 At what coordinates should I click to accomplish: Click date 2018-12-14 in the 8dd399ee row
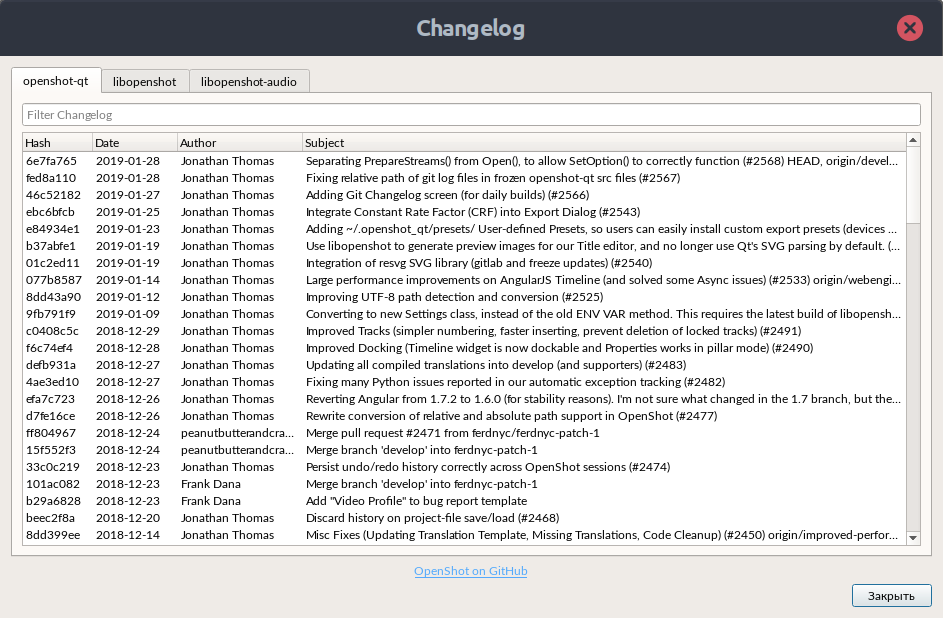128,535
